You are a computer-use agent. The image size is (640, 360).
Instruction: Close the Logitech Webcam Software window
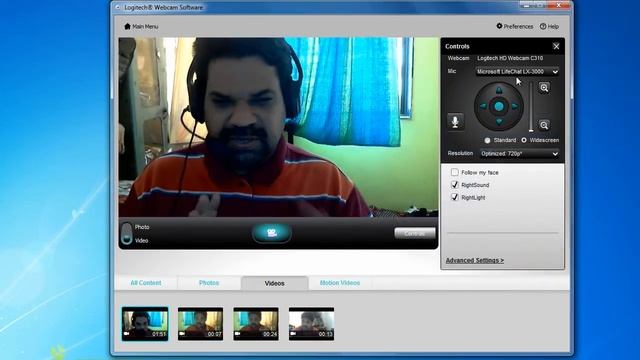(x=559, y=5)
